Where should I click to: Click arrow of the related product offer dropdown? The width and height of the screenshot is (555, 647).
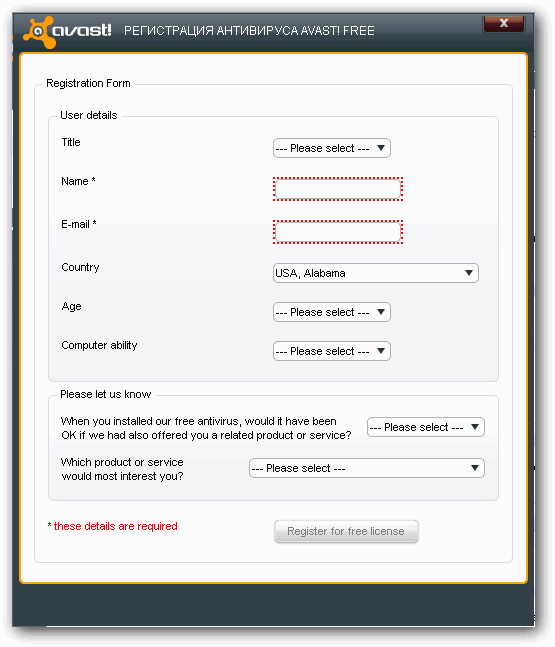(x=475, y=427)
